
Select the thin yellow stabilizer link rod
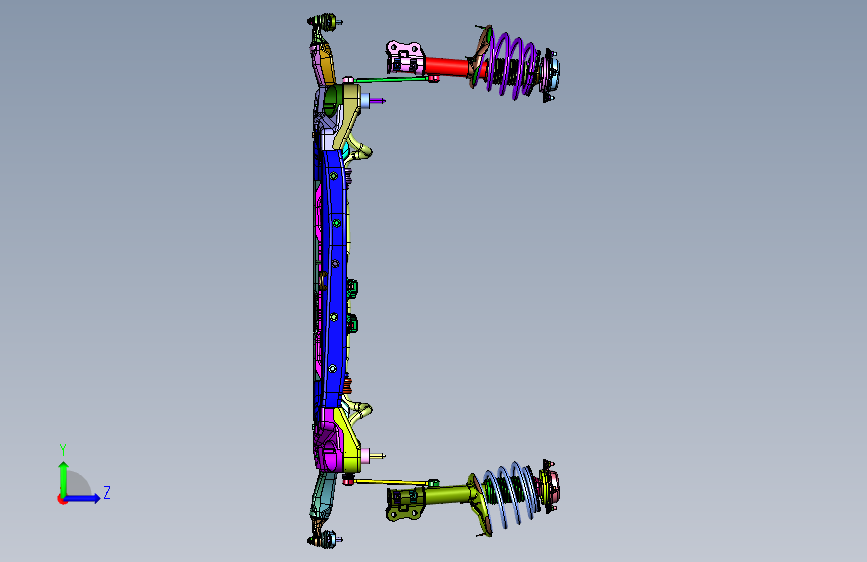392,482
